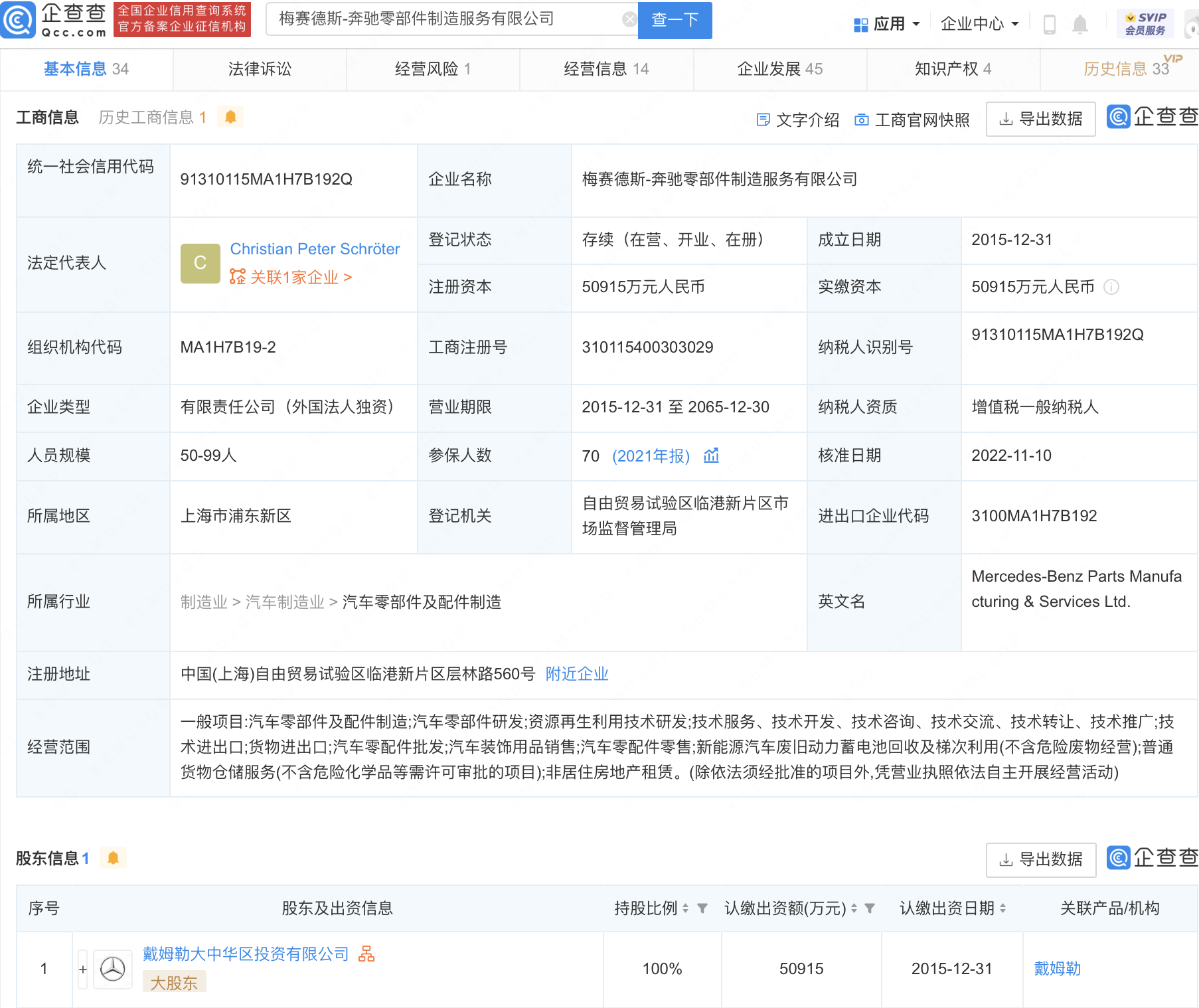Image resolution: width=1199 pixels, height=1008 pixels.
Task: Switch to the 法律诉讼 tab
Action: (x=260, y=69)
